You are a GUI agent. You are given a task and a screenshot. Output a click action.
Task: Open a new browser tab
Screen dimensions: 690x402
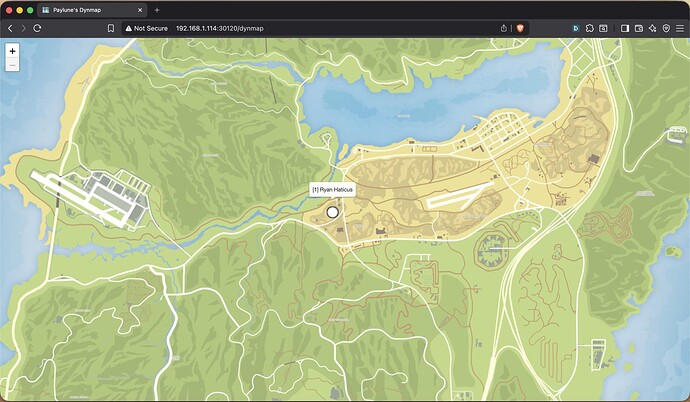pyautogui.click(x=156, y=9)
